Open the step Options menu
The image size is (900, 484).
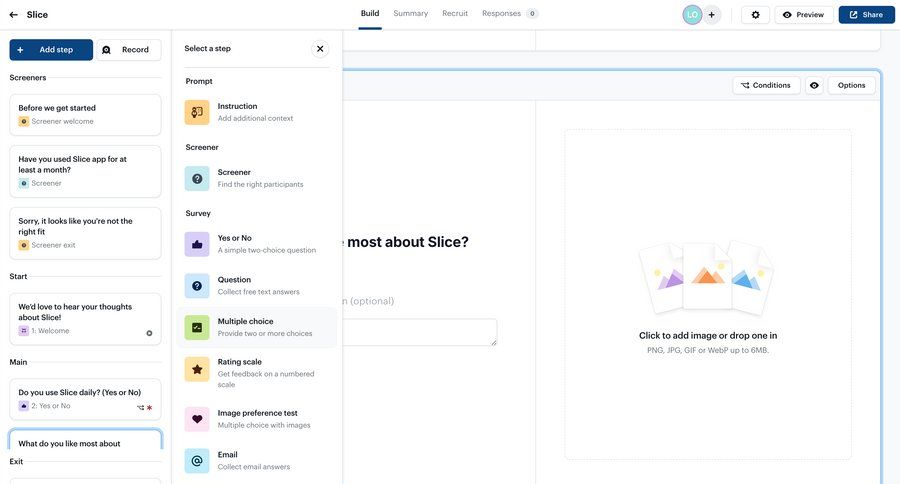(x=851, y=86)
